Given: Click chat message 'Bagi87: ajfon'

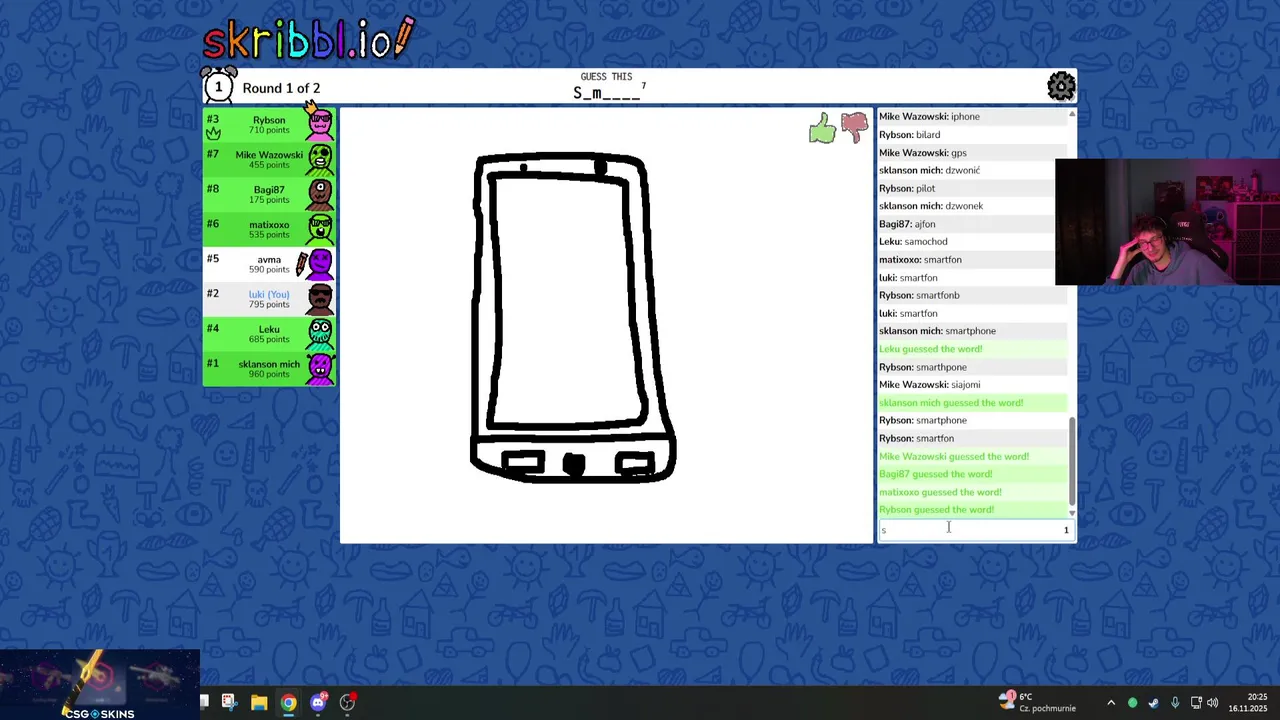Looking at the screenshot, I should pyautogui.click(x=907, y=224).
